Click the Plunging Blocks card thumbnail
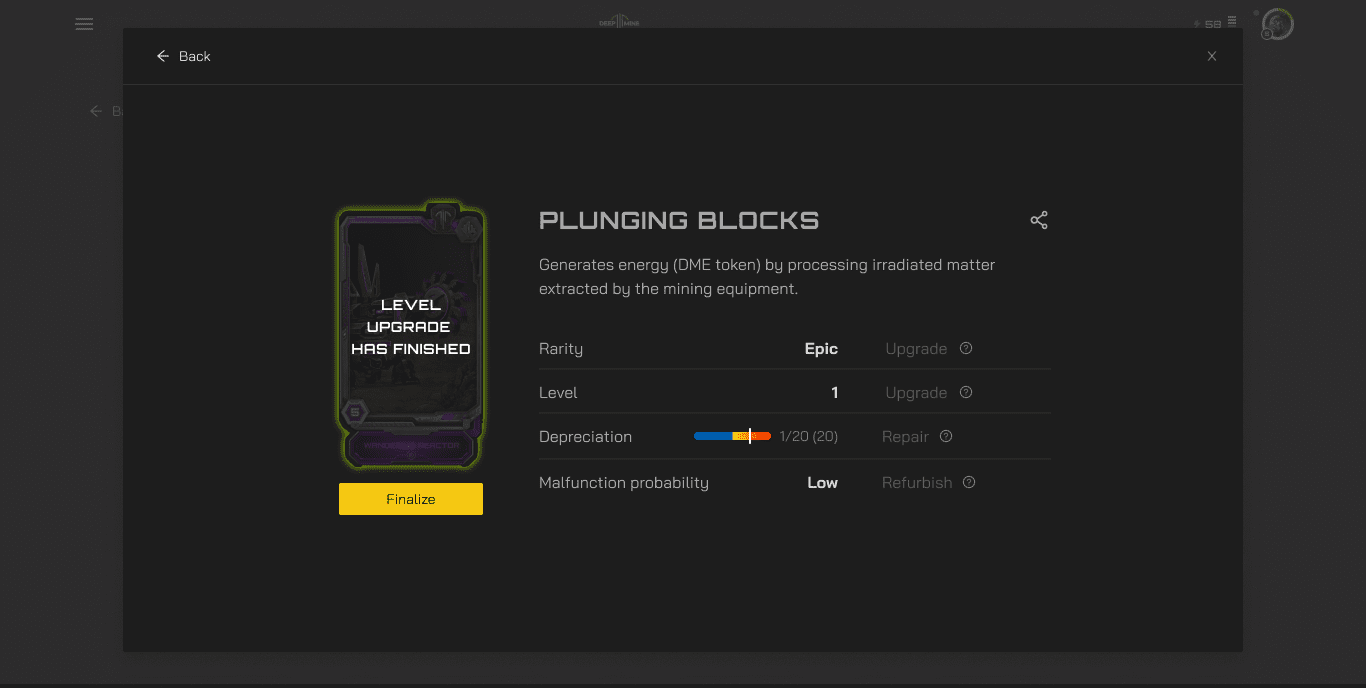 (411, 337)
